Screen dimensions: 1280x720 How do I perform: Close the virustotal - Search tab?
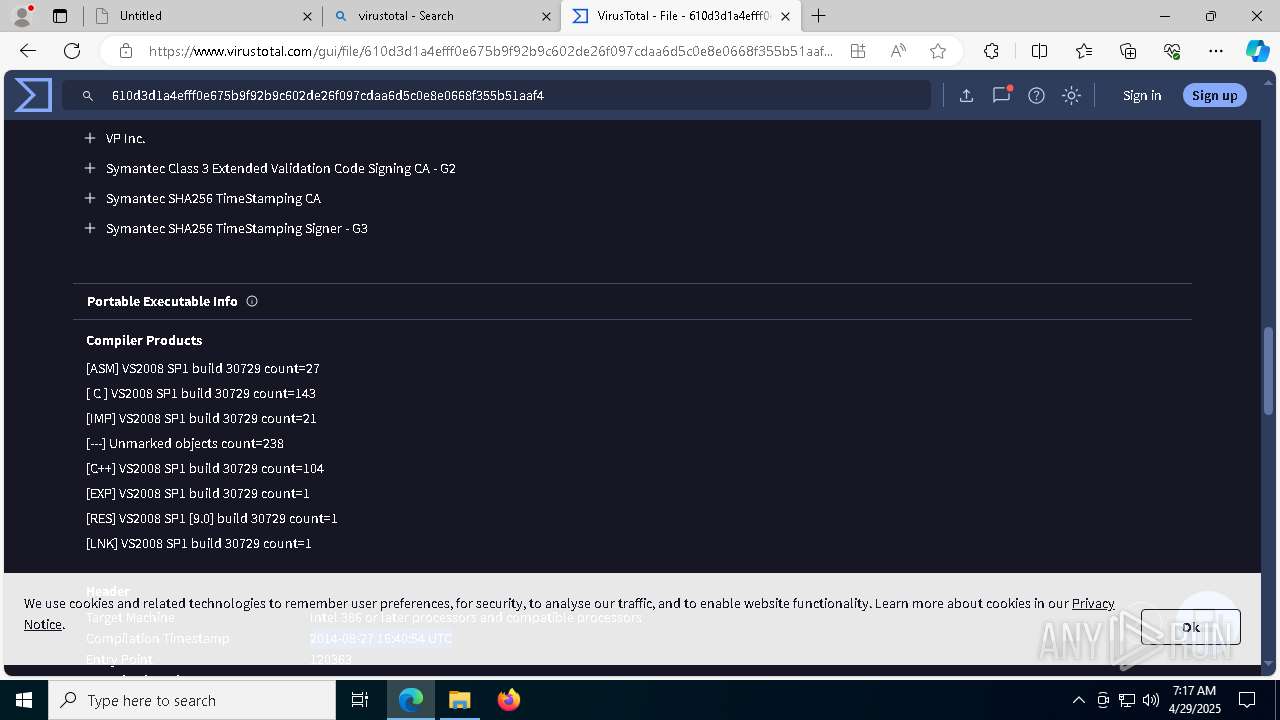click(x=546, y=16)
